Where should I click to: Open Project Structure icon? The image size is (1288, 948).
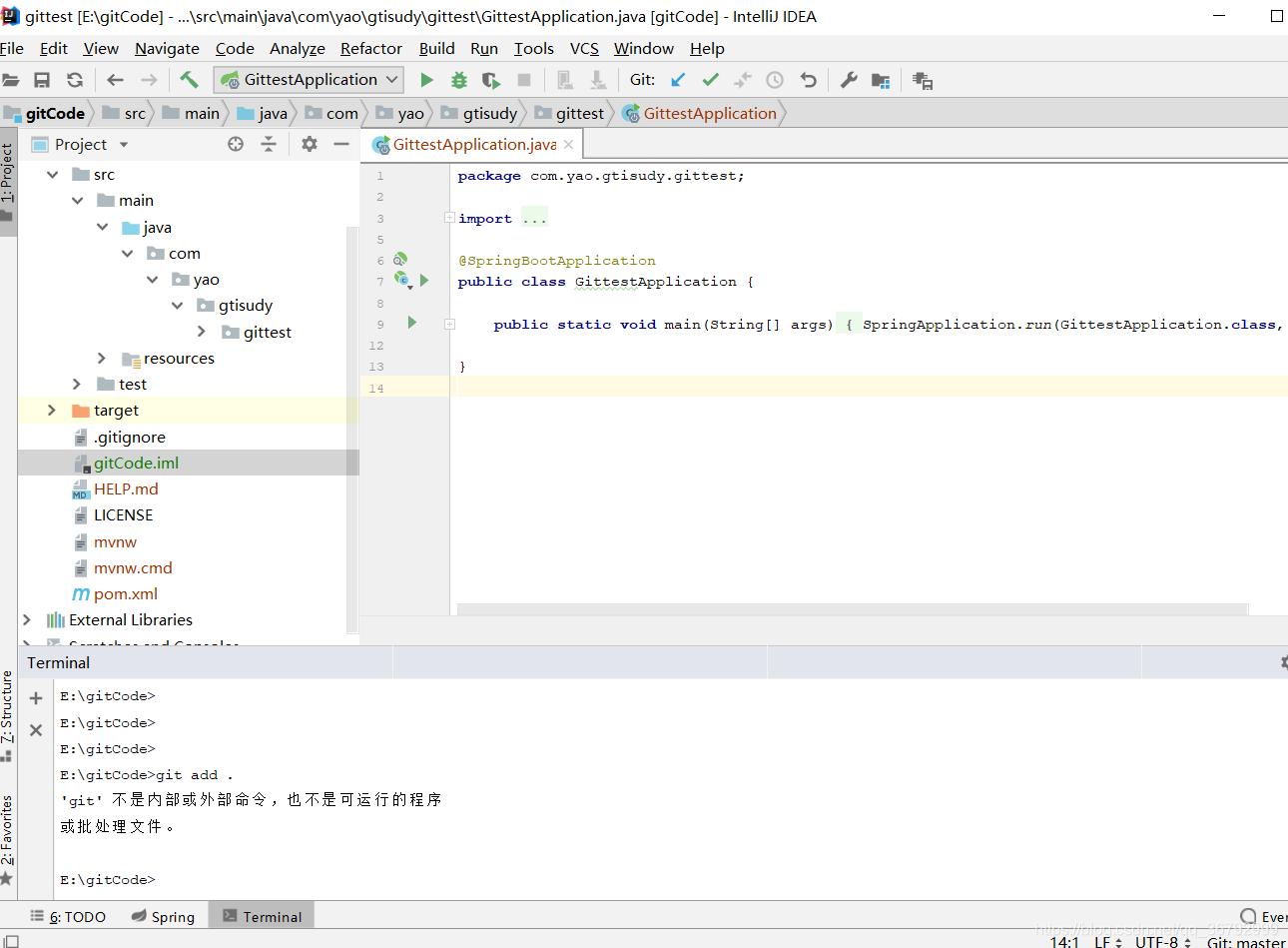(881, 80)
